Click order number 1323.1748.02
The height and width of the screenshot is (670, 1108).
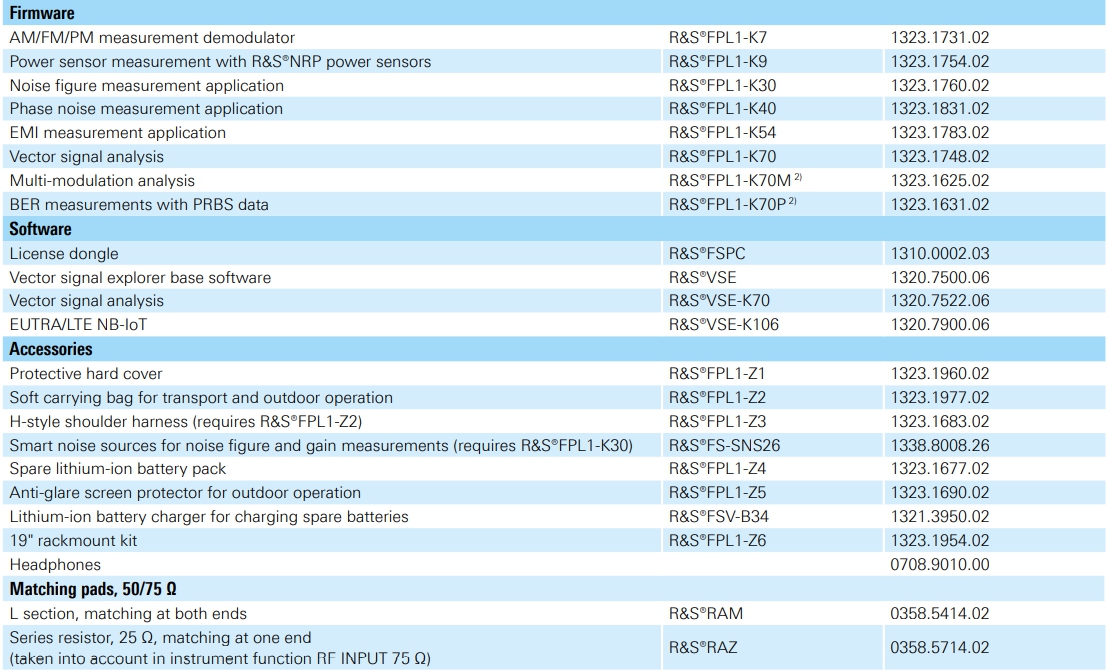coord(940,157)
